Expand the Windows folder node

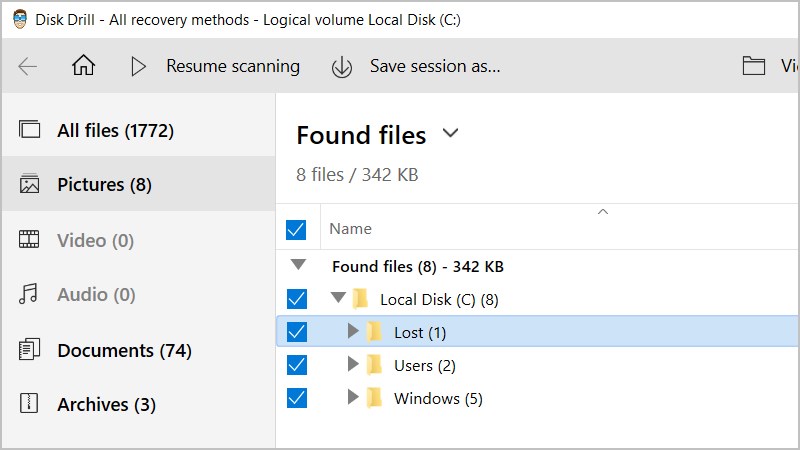353,396
